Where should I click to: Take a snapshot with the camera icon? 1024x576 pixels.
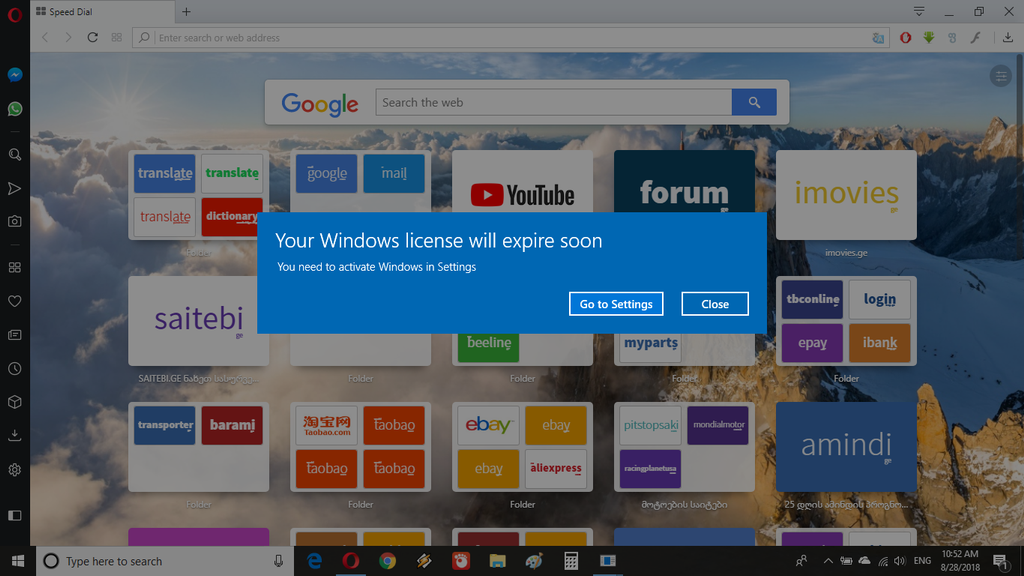pyautogui.click(x=14, y=221)
